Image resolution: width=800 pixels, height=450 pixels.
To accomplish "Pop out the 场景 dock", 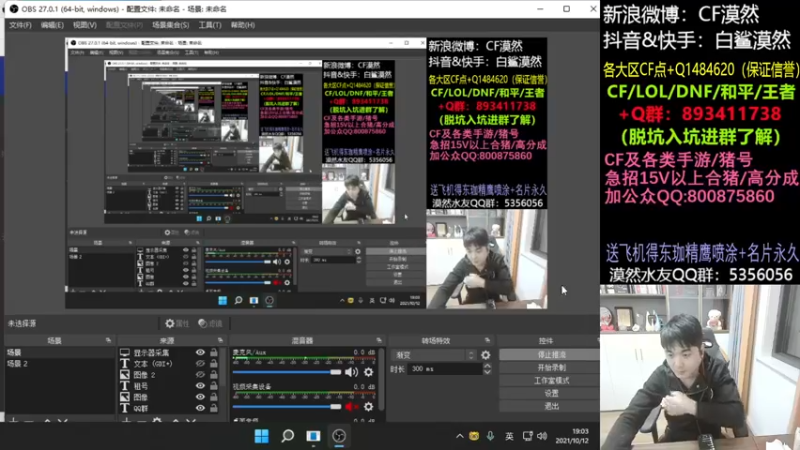I will coord(108,340).
